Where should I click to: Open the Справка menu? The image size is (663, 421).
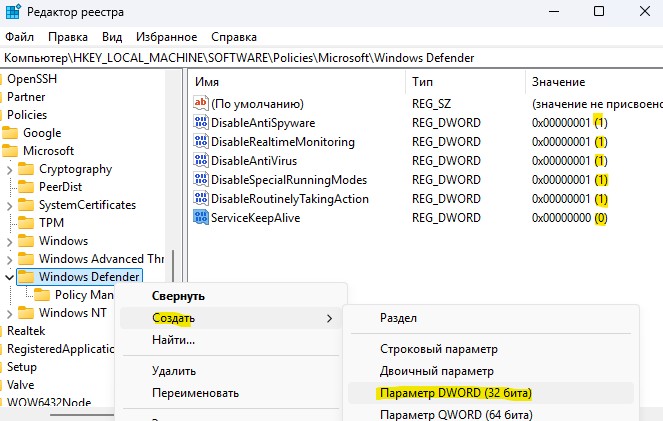coord(234,37)
